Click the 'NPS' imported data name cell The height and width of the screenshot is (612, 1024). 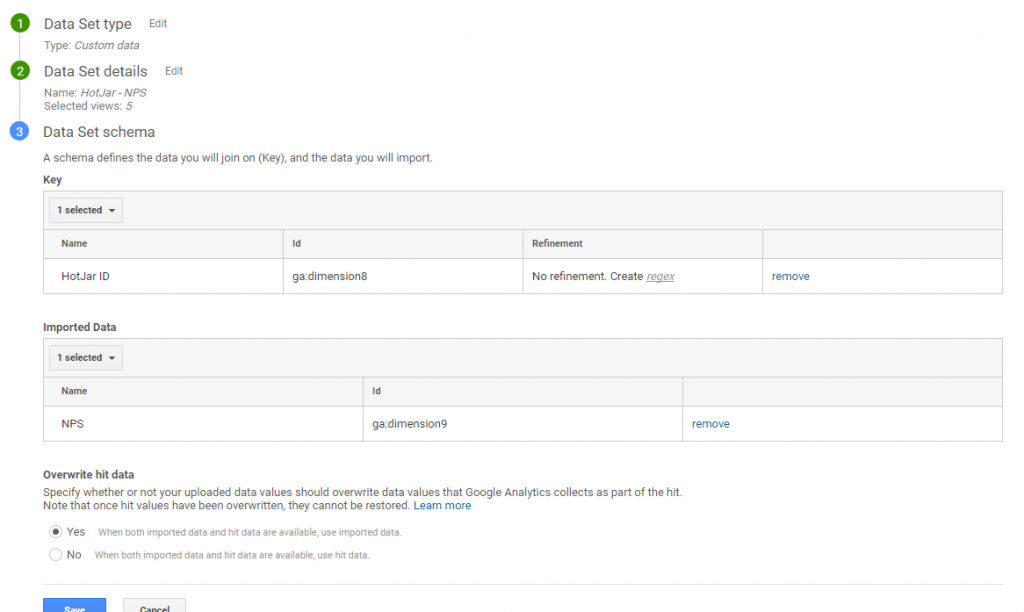point(203,424)
